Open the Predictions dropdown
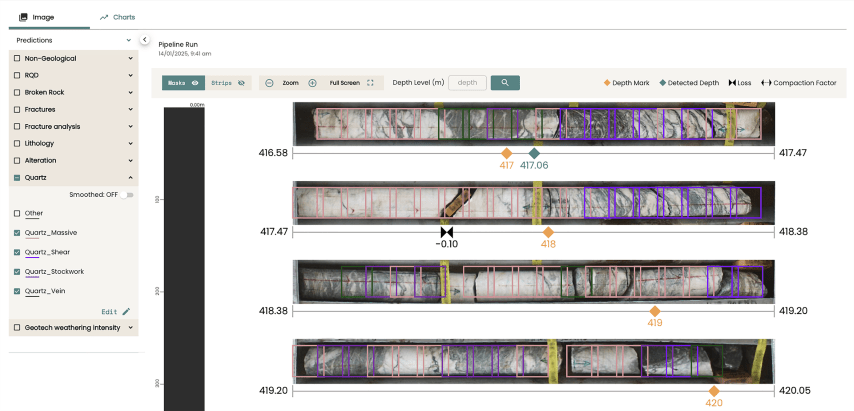 click(x=74, y=40)
